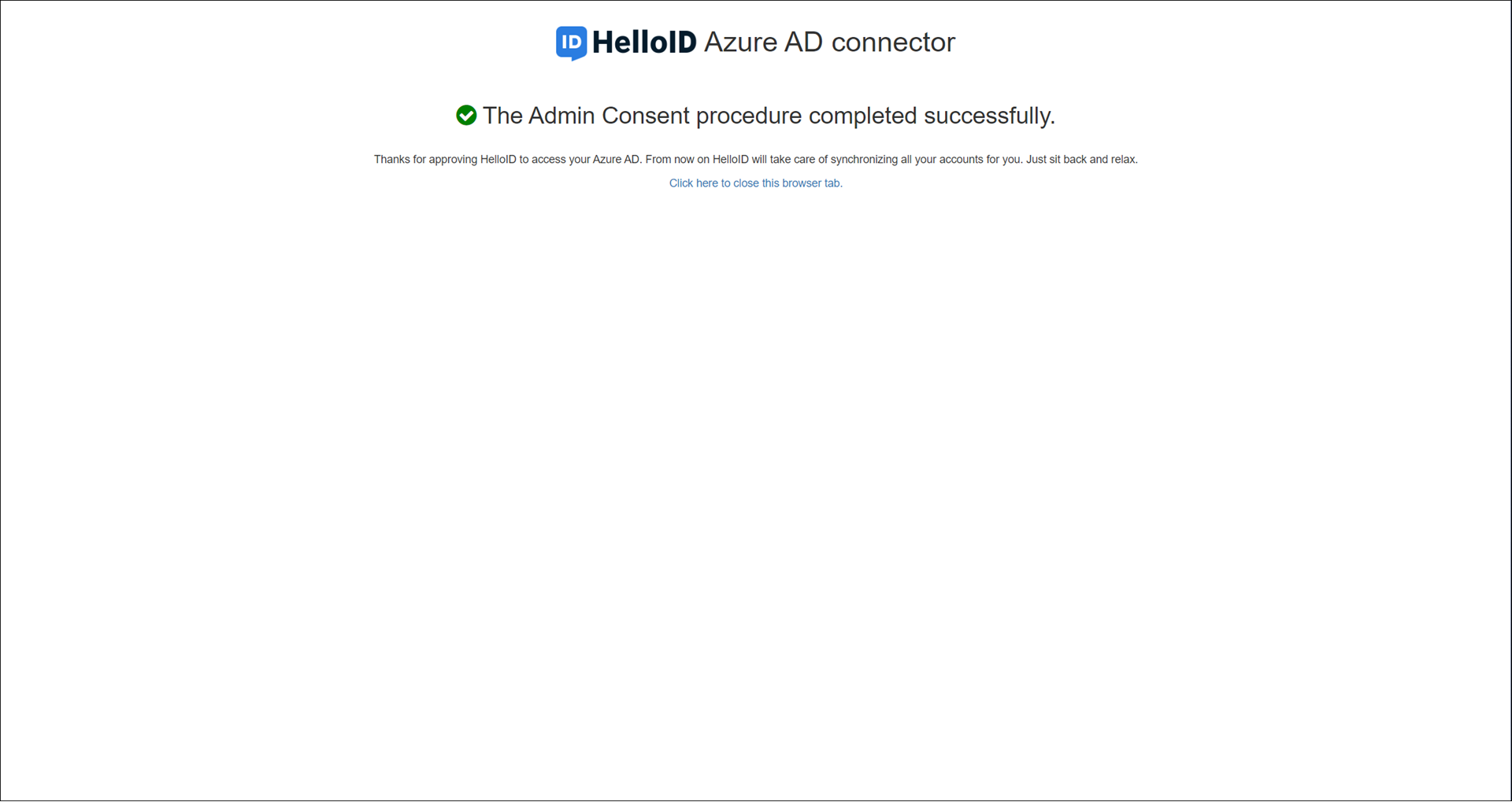Click 'browser tab.' at the link's end
Screen dimensions: 1512x802
tap(812, 183)
